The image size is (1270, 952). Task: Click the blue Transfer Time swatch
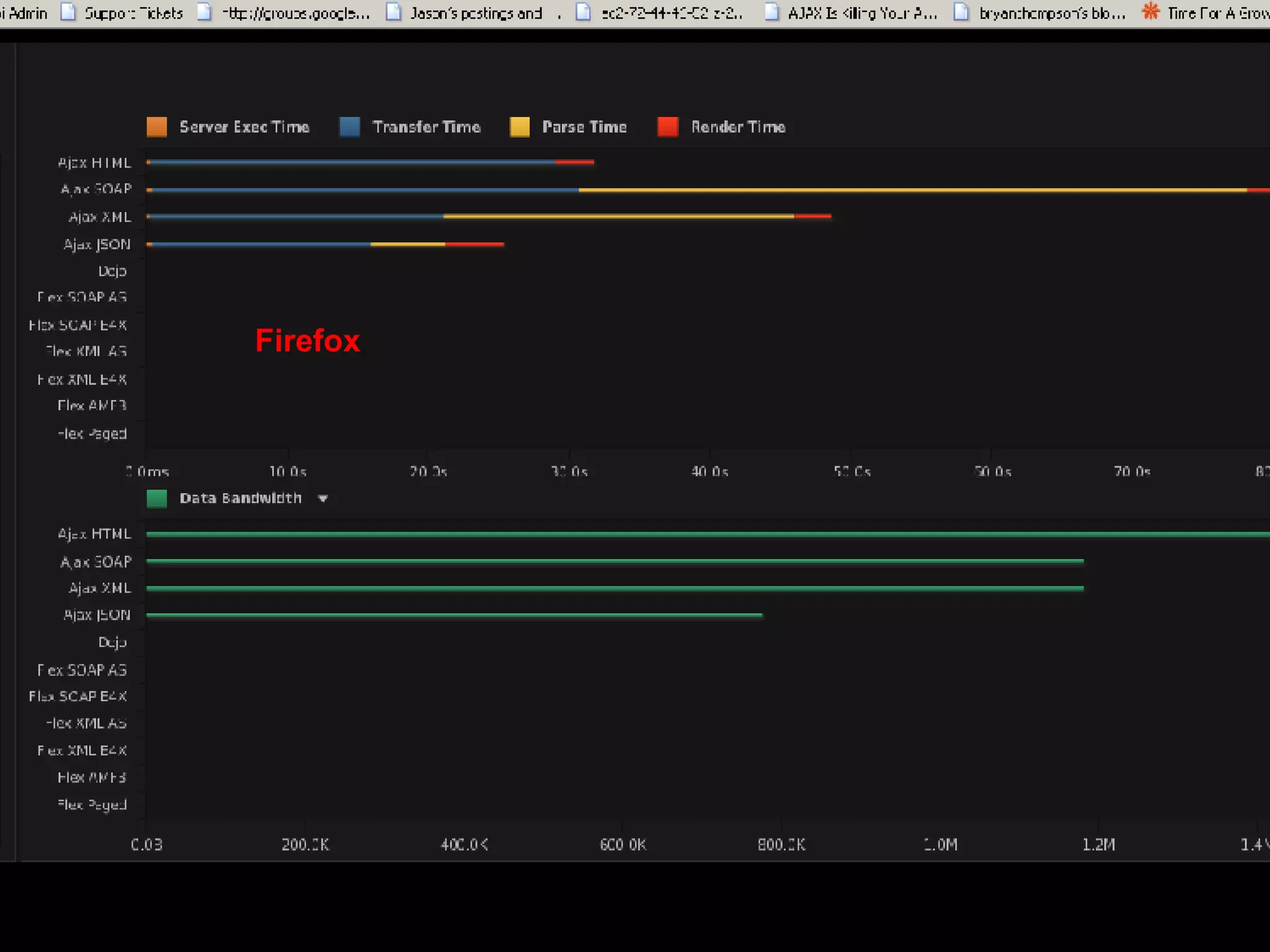click(350, 126)
